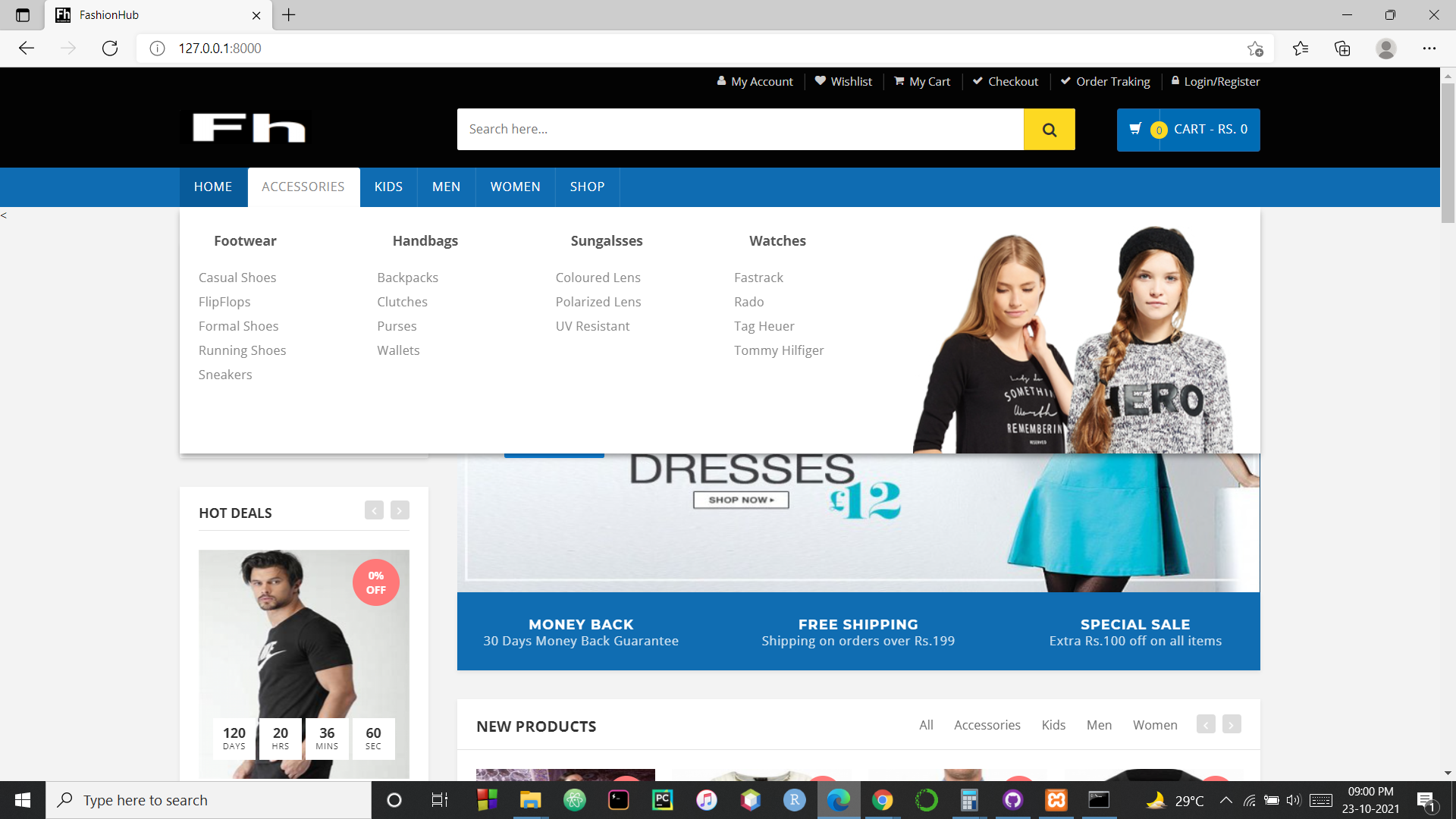Go to Login/Register page
Image resolution: width=1456 pixels, height=819 pixels.
pos(1216,81)
